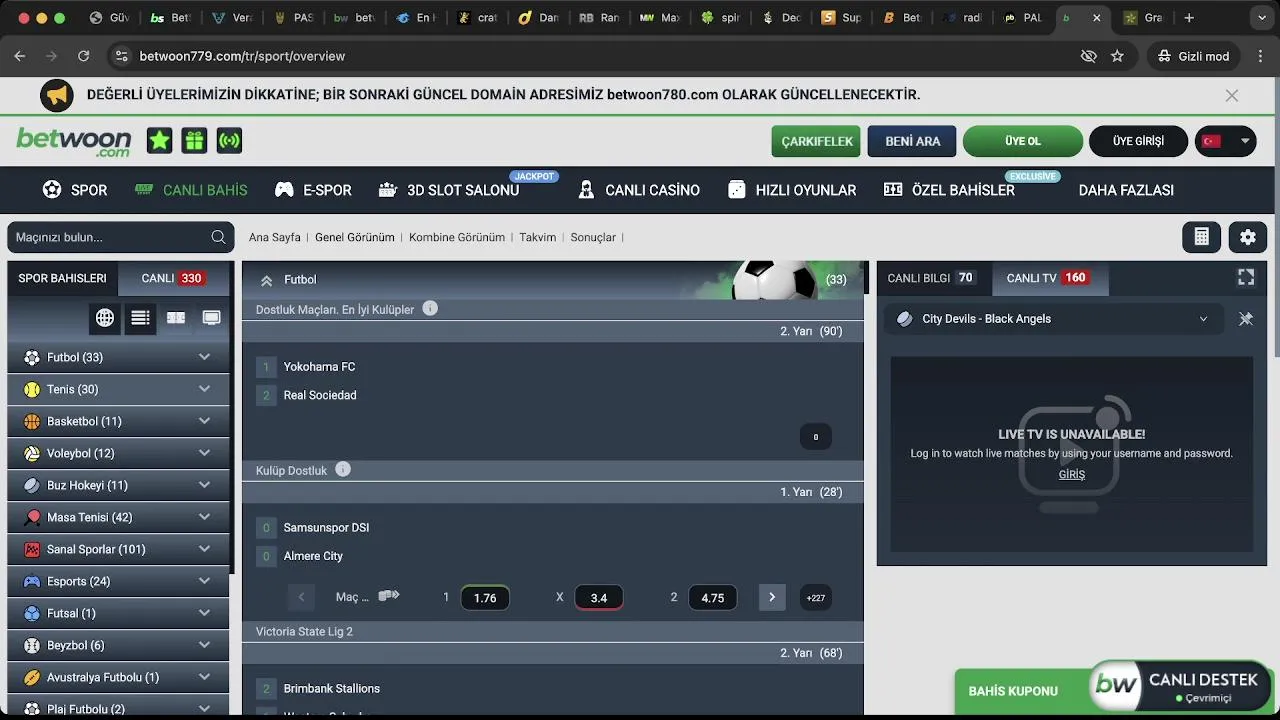Open the Kombine Görünüm link
This screenshot has height=720, width=1280.
point(457,237)
